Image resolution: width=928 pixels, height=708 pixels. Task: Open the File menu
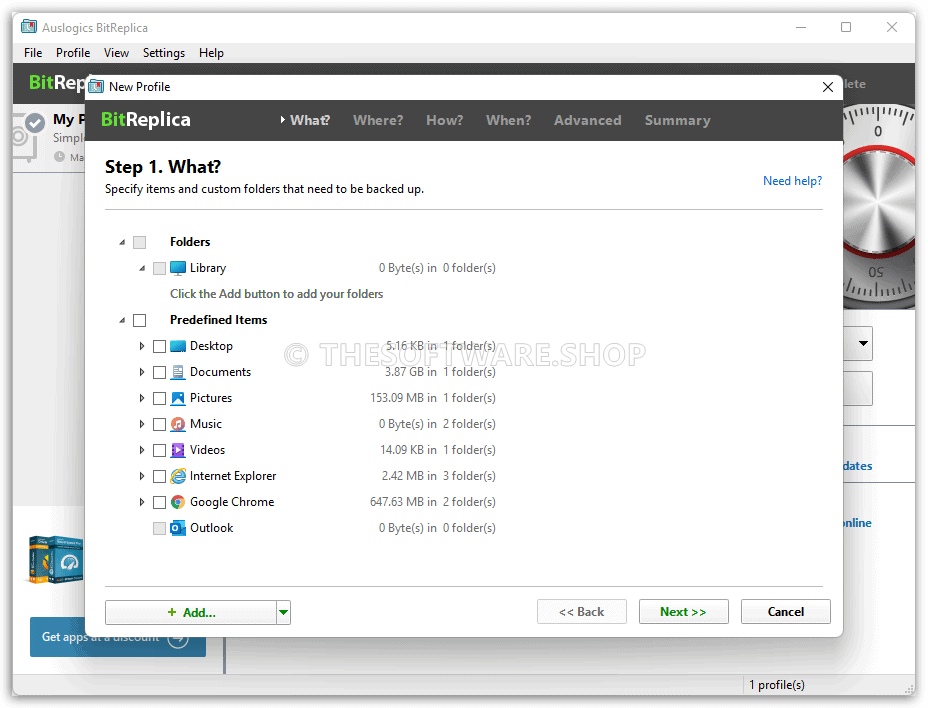point(33,53)
